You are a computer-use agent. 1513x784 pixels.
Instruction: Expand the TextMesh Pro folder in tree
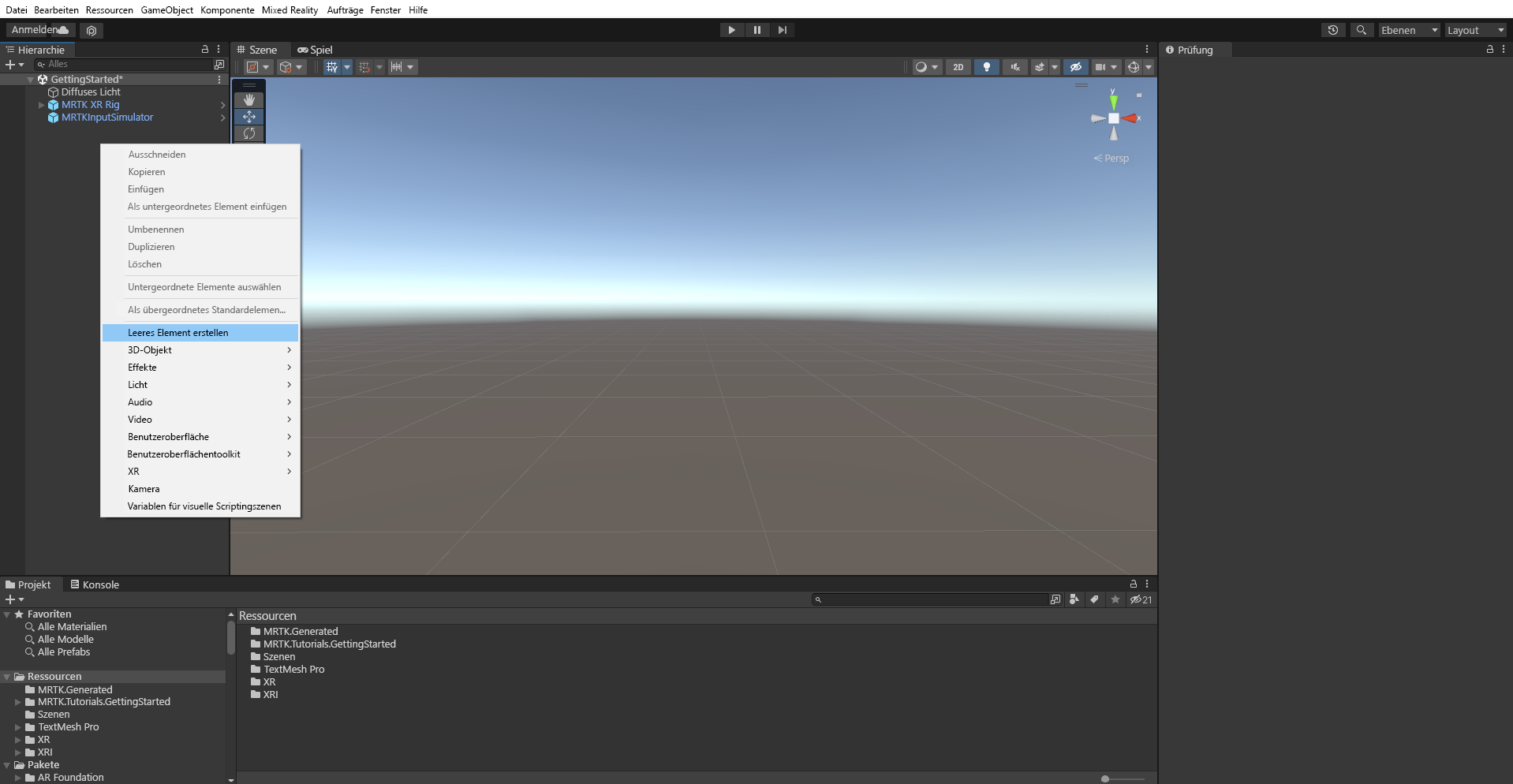click(18, 727)
